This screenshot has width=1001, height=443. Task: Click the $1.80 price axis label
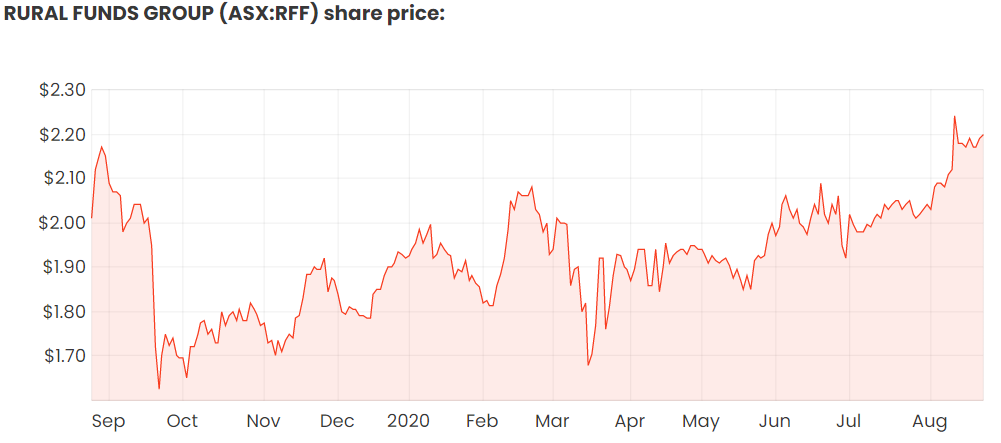62,312
